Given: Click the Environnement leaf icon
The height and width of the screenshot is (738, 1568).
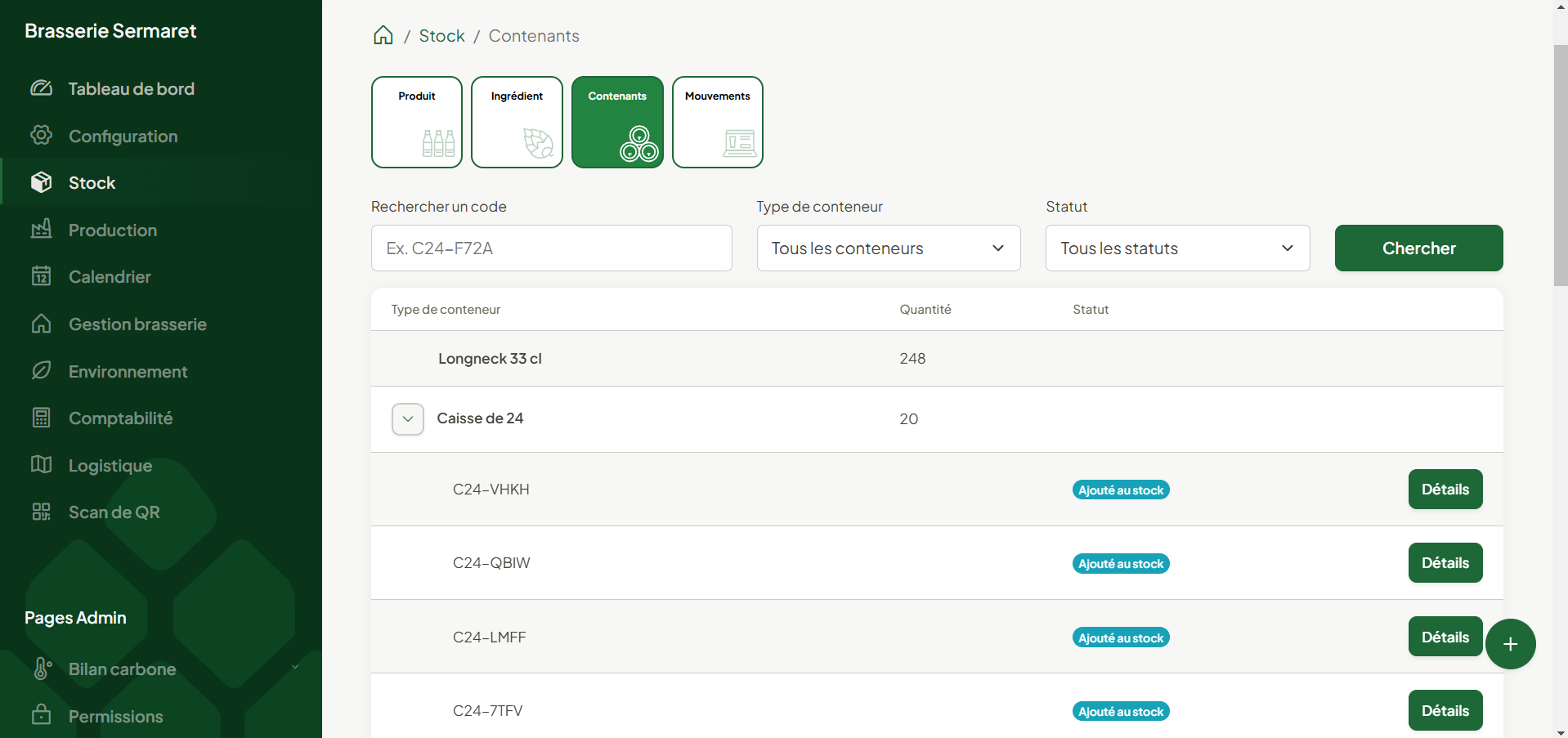Looking at the screenshot, I should pos(41,371).
